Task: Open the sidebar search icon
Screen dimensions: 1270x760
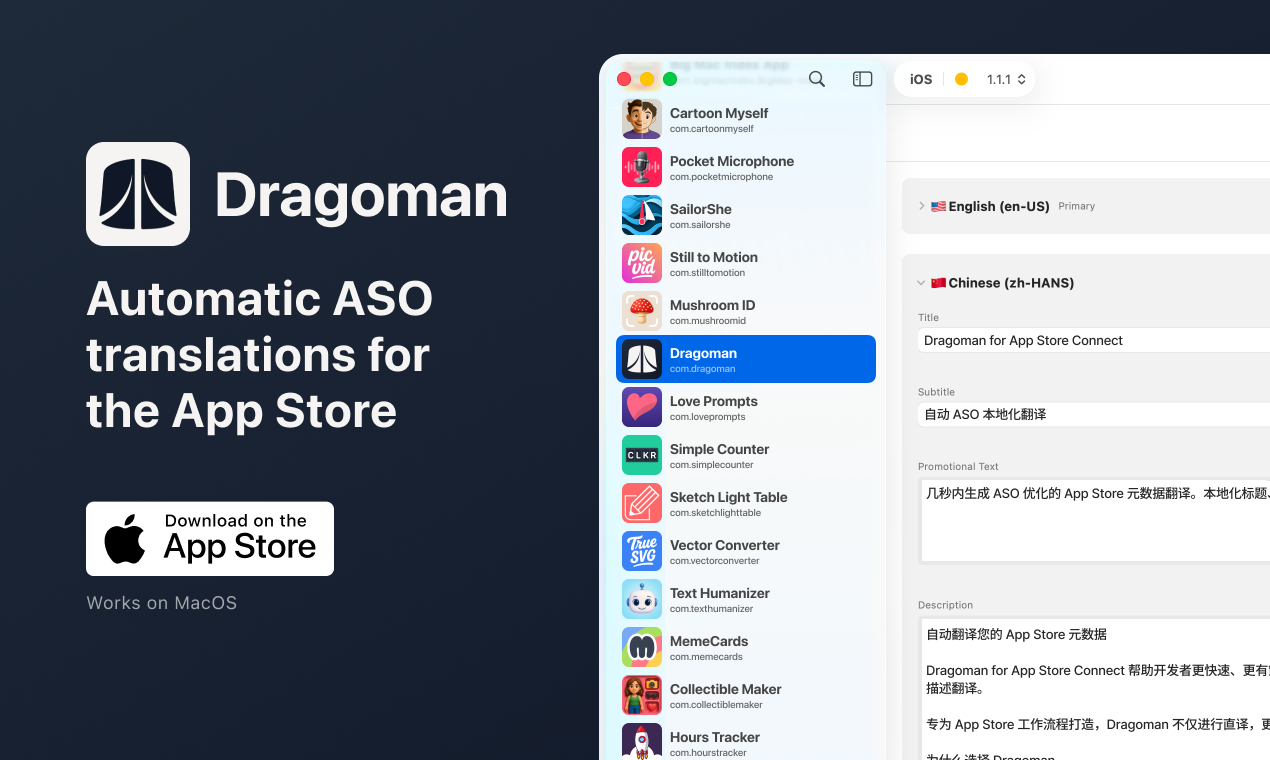Action: click(x=817, y=79)
